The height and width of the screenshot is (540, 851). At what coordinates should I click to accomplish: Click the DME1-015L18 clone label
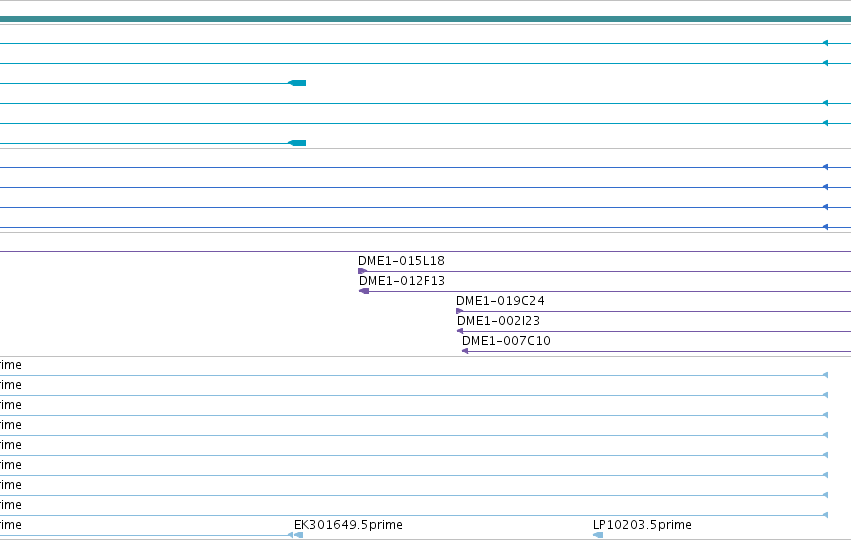[x=401, y=261]
